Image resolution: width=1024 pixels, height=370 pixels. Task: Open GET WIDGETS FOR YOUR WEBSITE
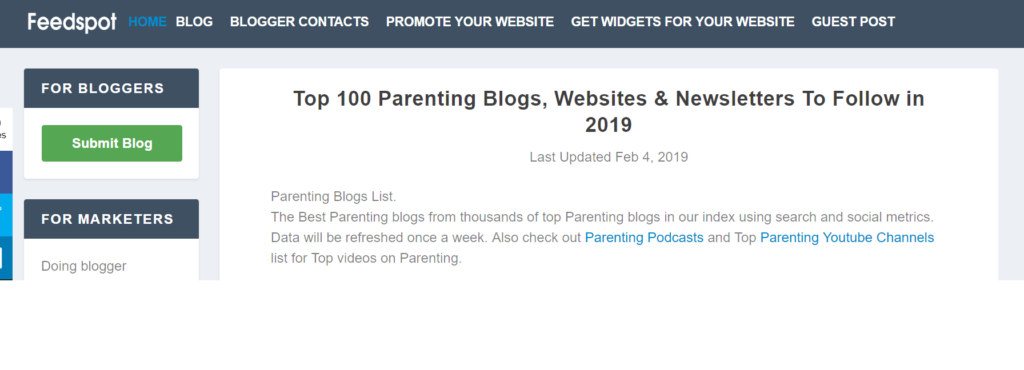click(x=682, y=22)
